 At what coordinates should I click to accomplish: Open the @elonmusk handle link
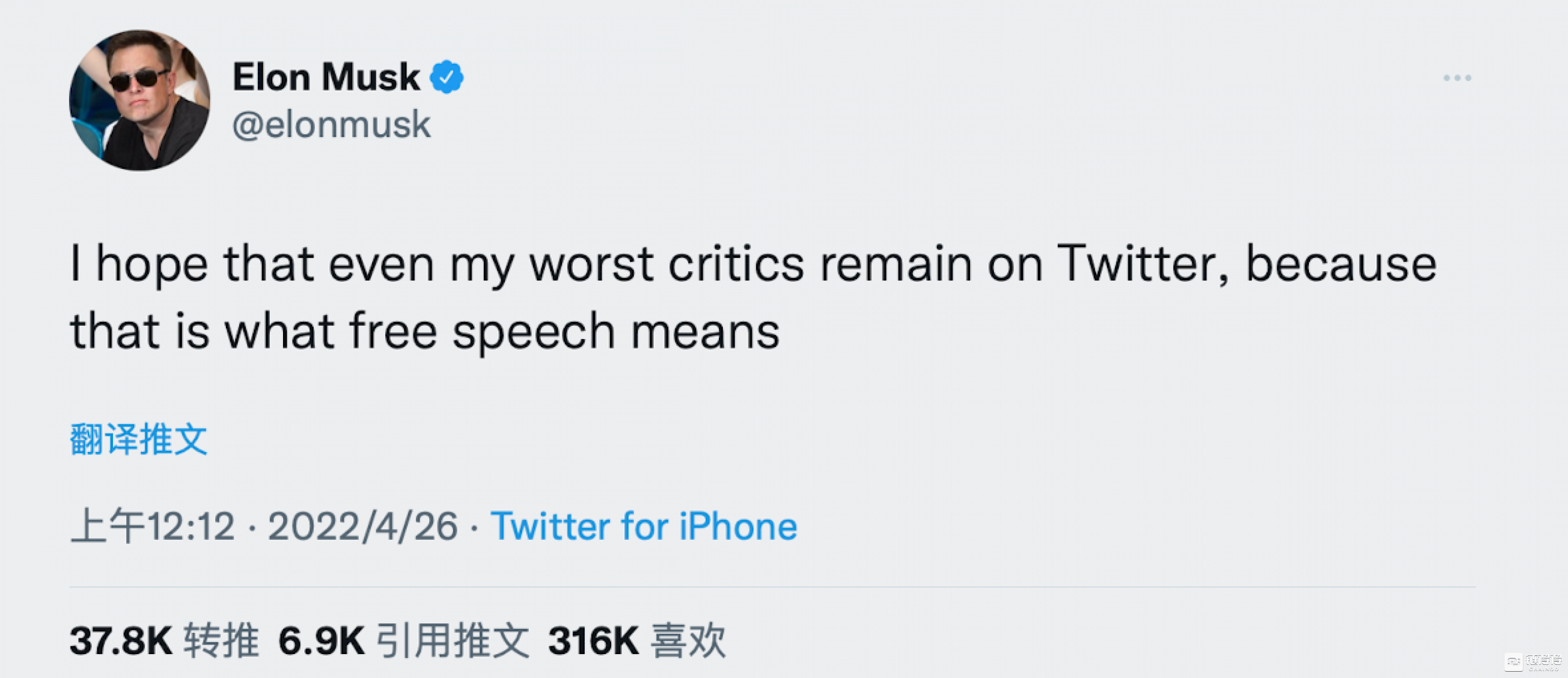331,124
